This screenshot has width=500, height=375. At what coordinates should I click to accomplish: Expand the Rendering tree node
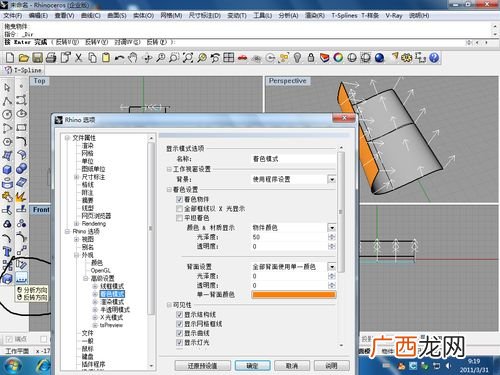(76, 224)
